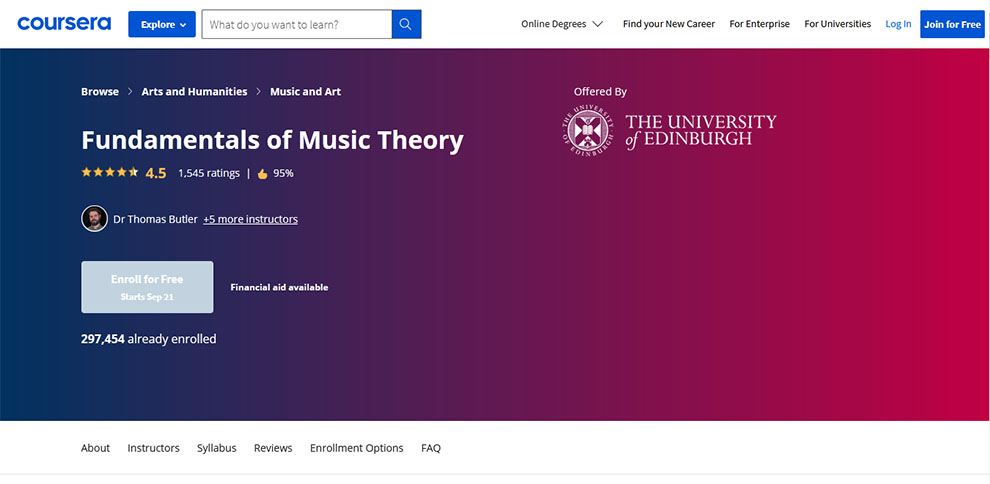This screenshot has width=990, height=484.
Task: Switch to Syllabus tab
Action: 217,448
